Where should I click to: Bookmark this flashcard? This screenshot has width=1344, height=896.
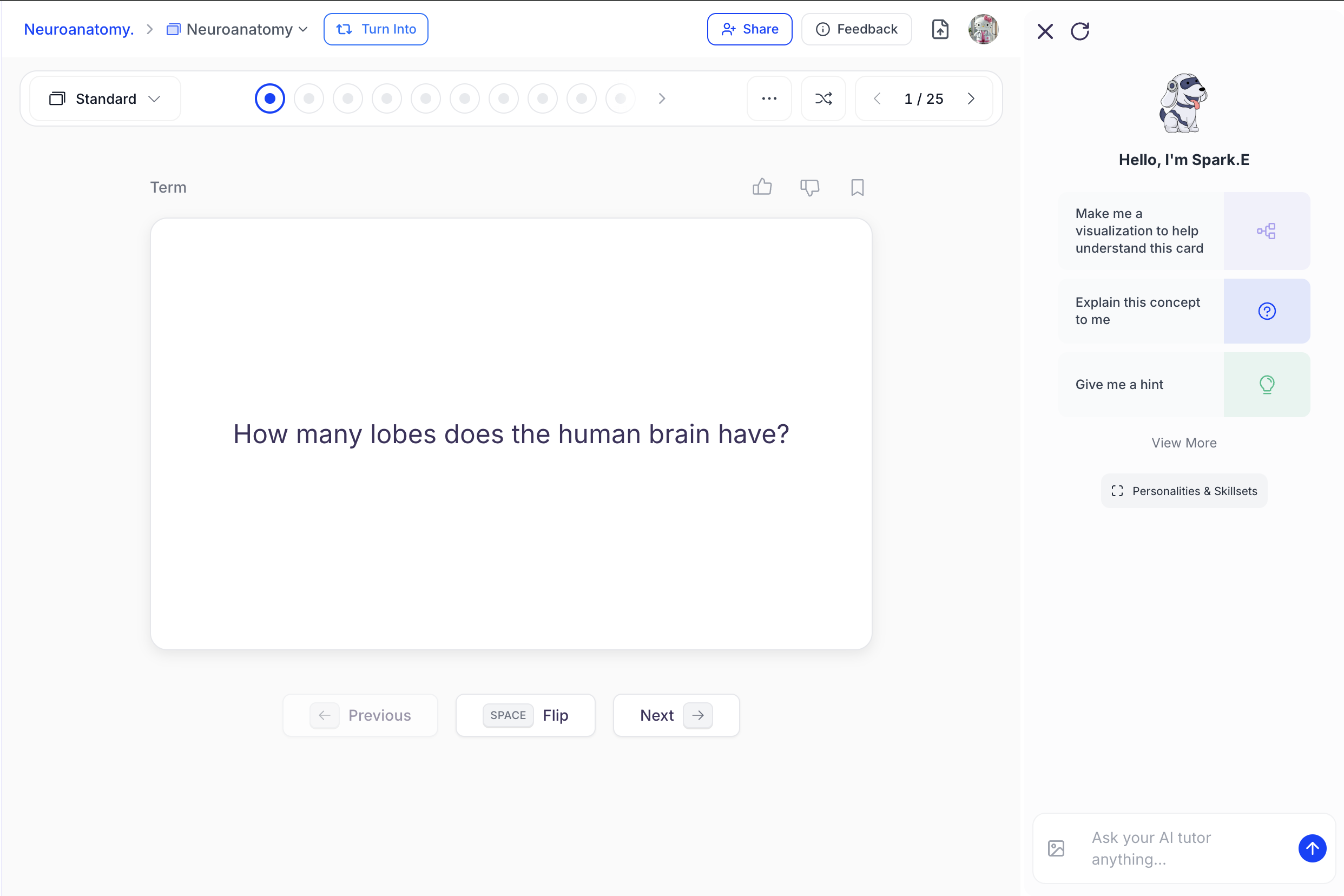click(x=857, y=187)
